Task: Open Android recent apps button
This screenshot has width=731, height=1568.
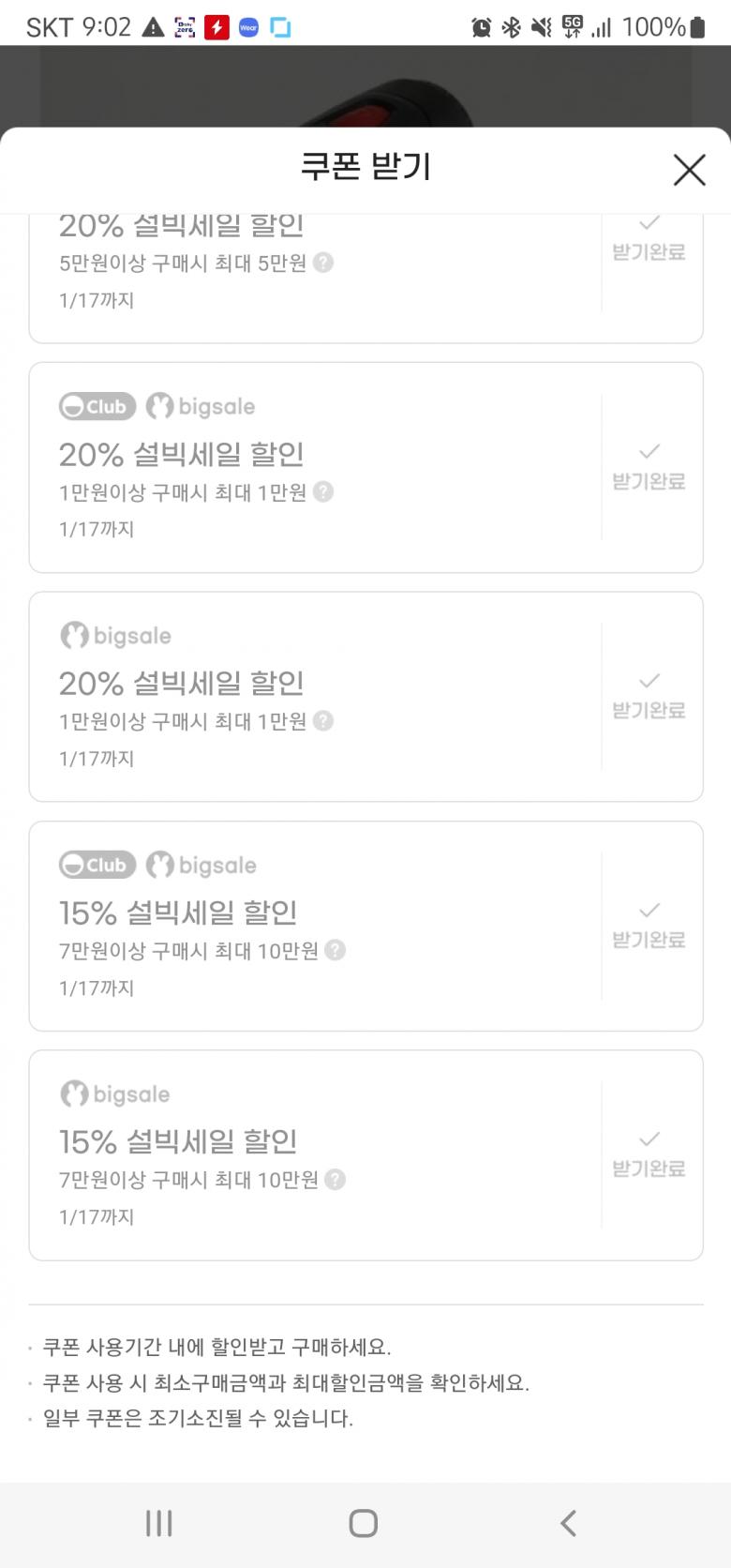Action: (x=159, y=1523)
